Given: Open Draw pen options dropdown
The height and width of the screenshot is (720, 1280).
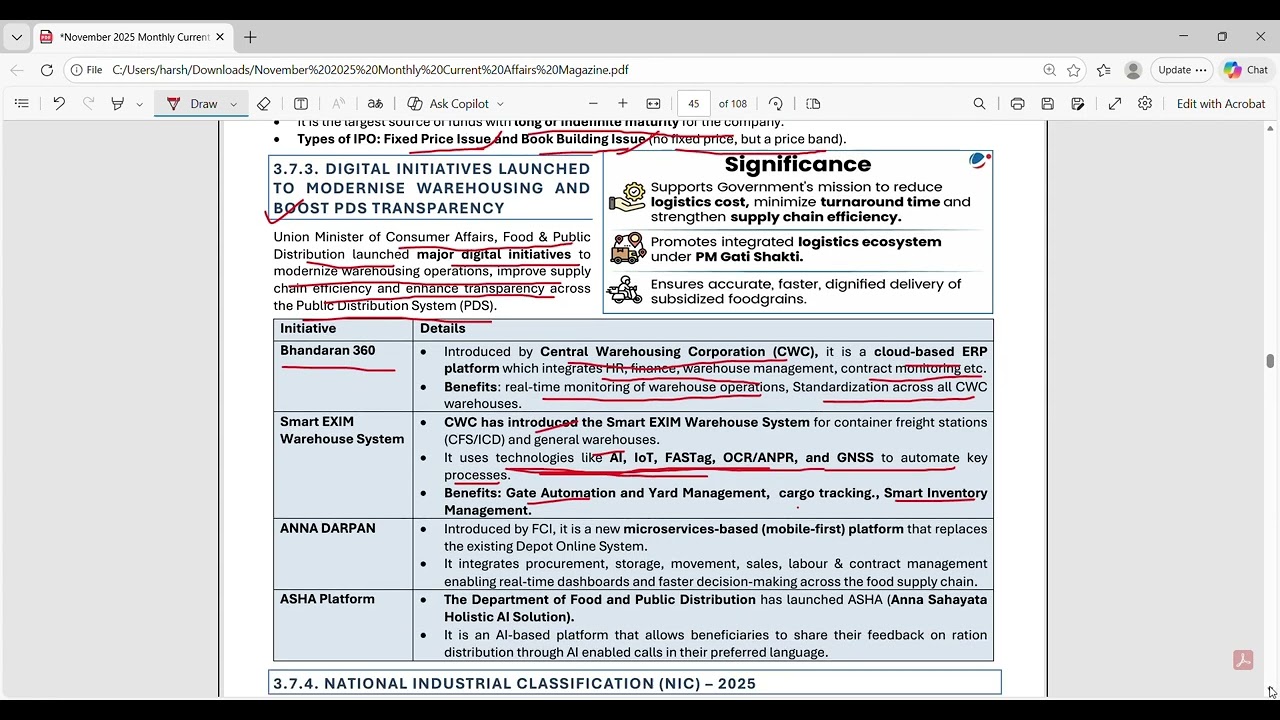Looking at the screenshot, I should pos(233,104).
